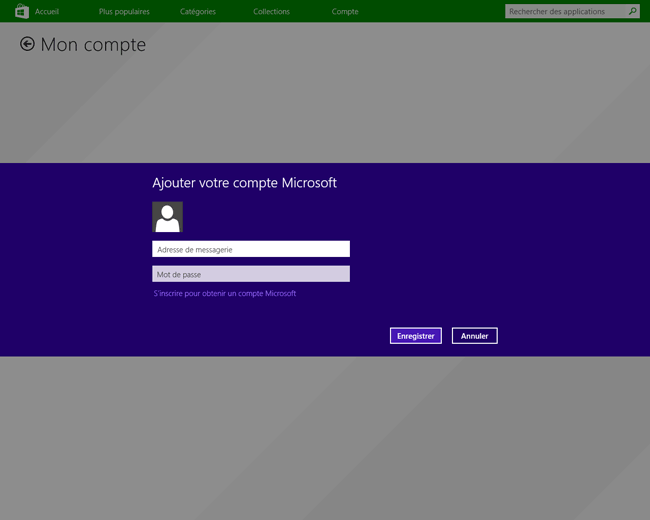Click the Ajouter votre compte Microsoft heading
This screenshot has width=650, height=520.
245,183
